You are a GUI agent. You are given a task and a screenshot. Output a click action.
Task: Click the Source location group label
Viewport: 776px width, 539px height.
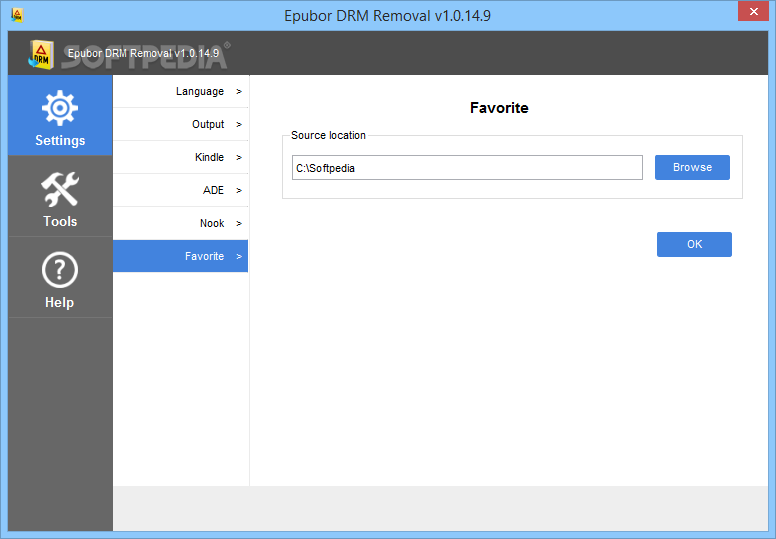(328, 135)
